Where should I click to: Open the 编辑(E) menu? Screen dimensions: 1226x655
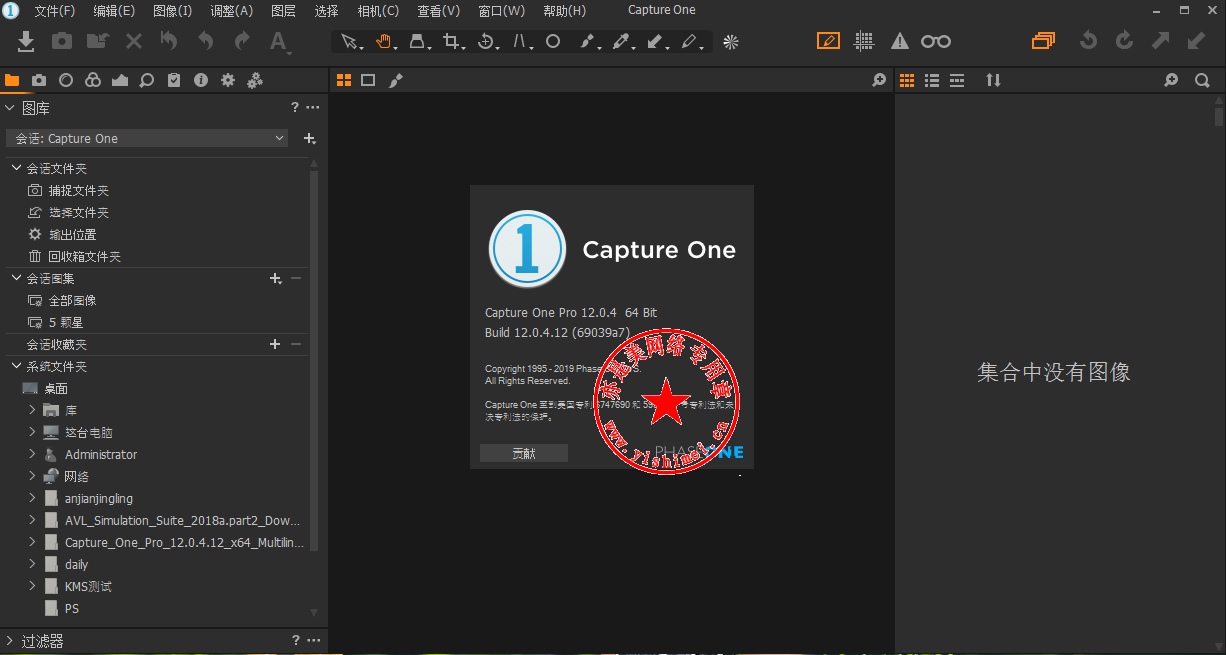pyautogui.click(x=114, y=11)
